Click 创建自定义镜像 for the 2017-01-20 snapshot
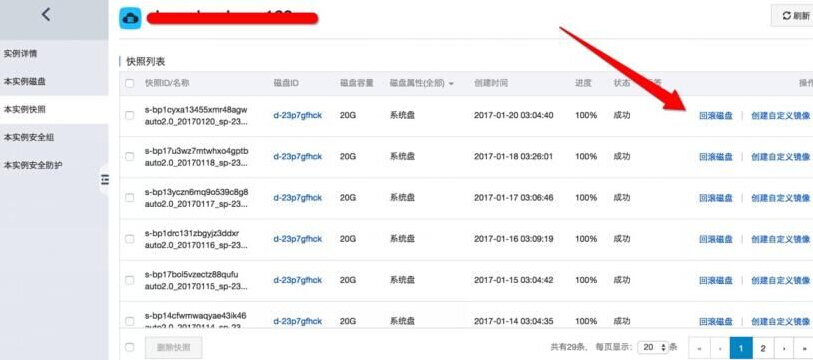This screenshot has width=813, height=360. click(780, 115)
